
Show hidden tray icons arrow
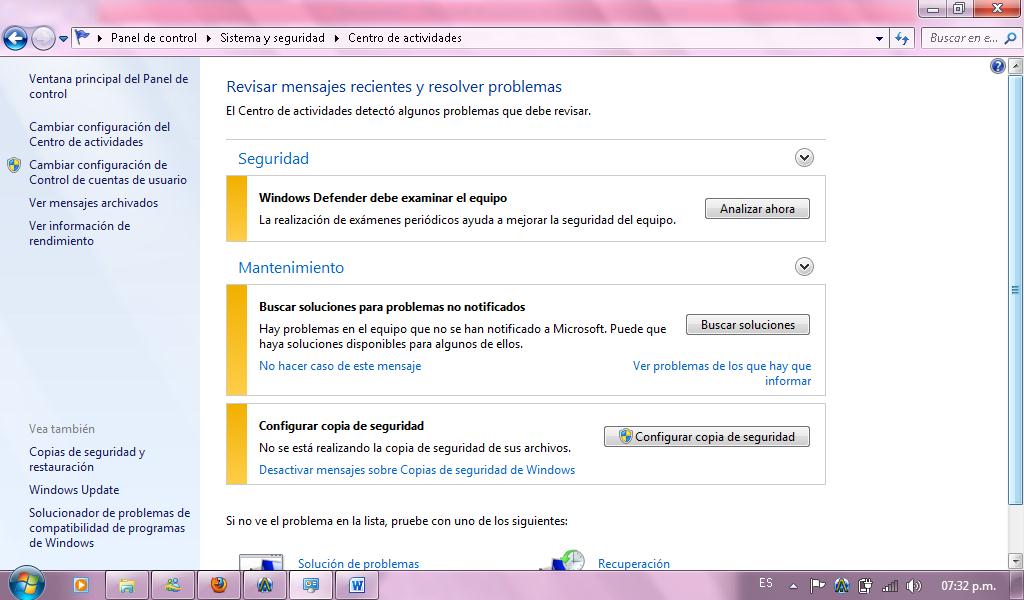pos(793,586)
